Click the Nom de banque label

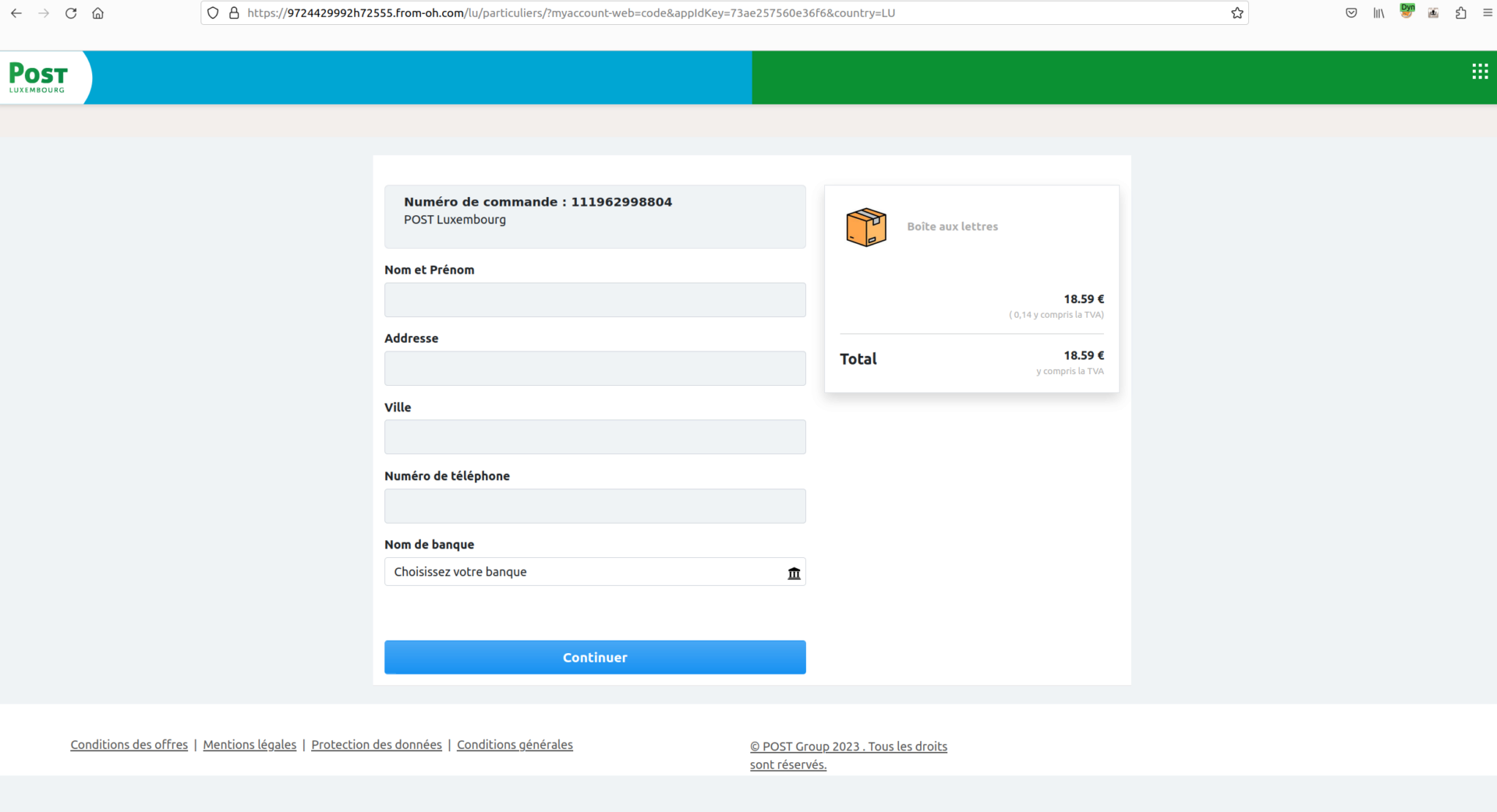coord(429,545)
